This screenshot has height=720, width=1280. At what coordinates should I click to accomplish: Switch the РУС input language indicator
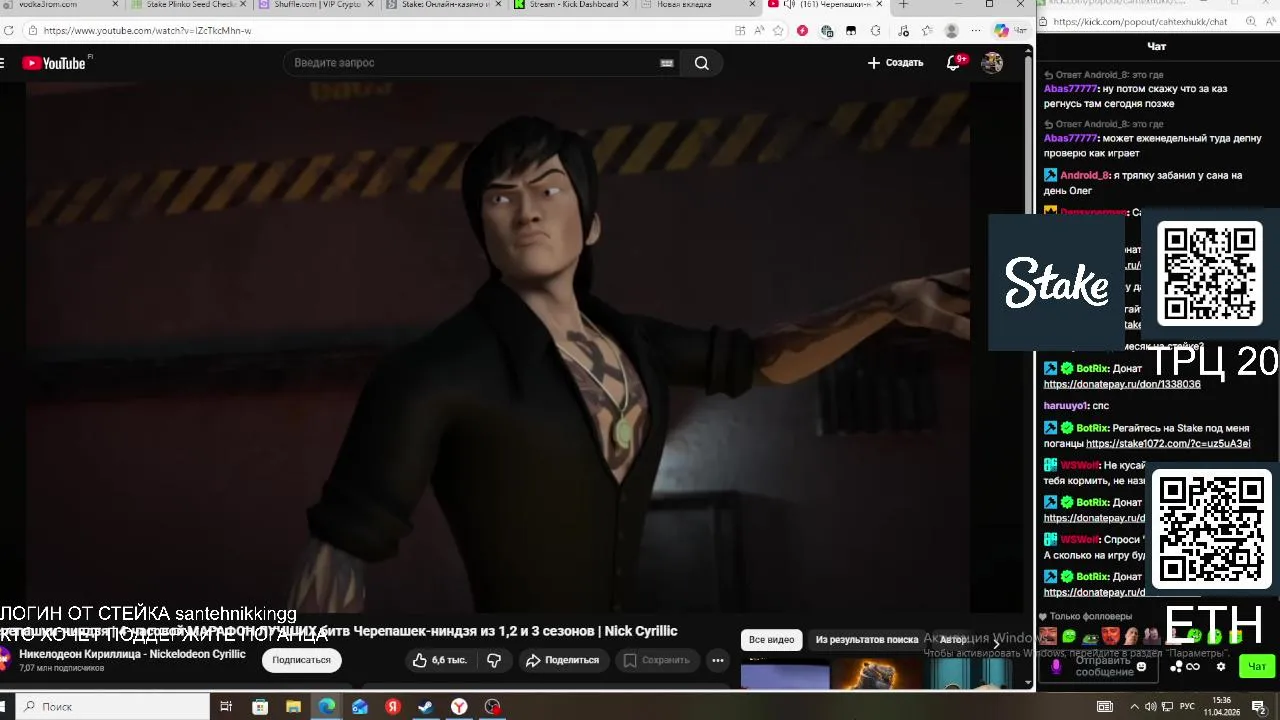1186,706
